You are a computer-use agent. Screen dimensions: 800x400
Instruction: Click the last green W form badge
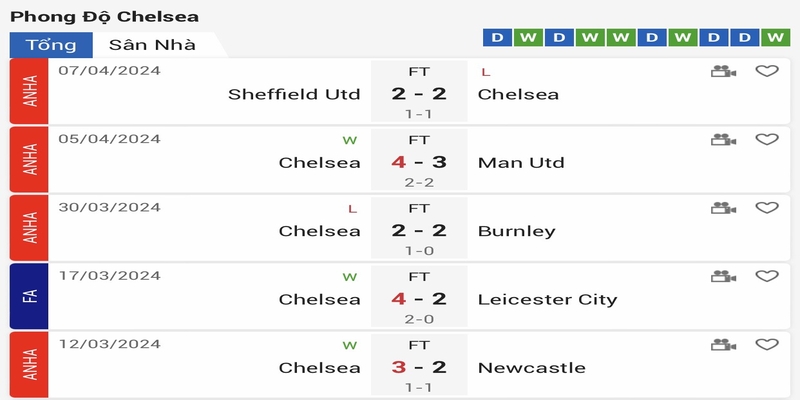tap(776, 38)
